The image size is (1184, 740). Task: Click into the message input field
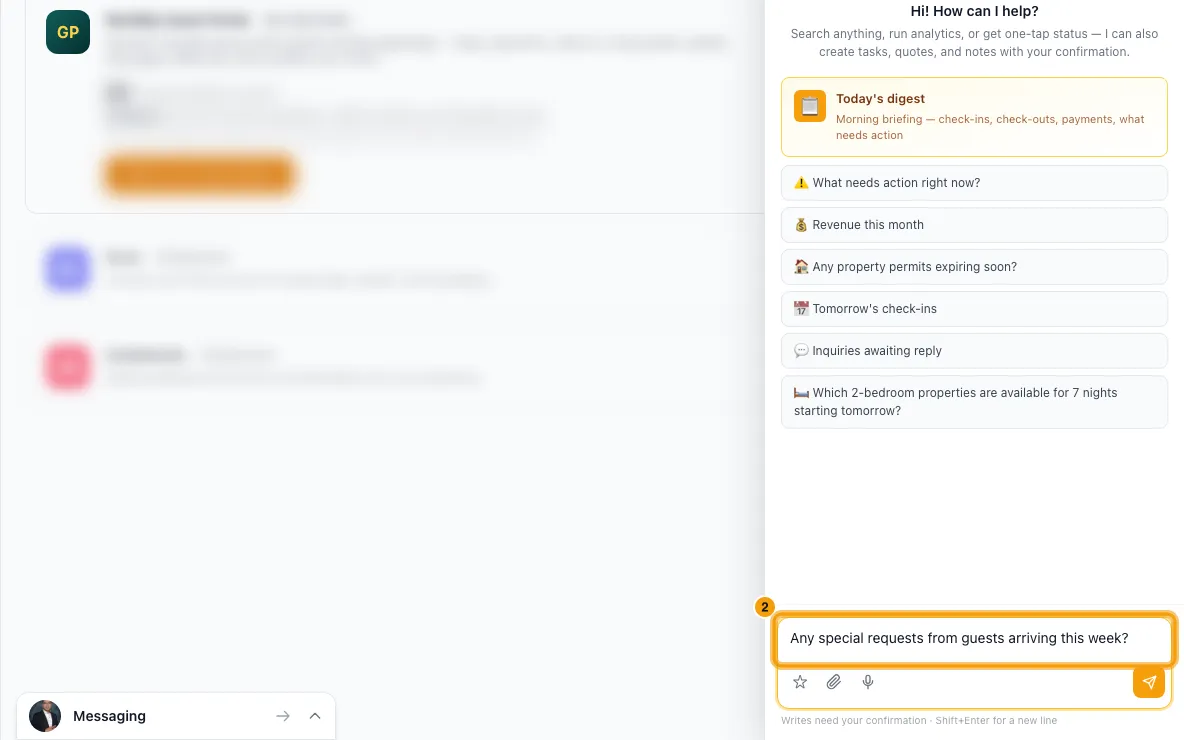(974, 639)
